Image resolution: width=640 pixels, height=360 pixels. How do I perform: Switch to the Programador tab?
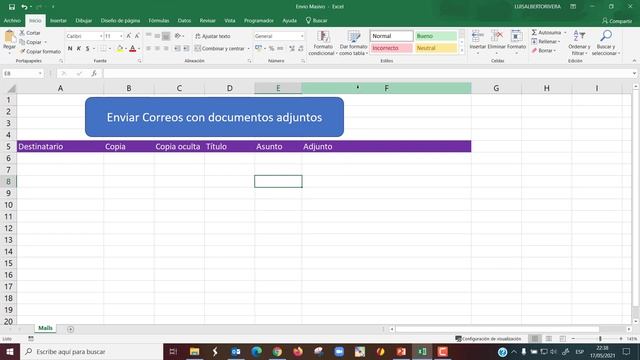click(259, 20)
